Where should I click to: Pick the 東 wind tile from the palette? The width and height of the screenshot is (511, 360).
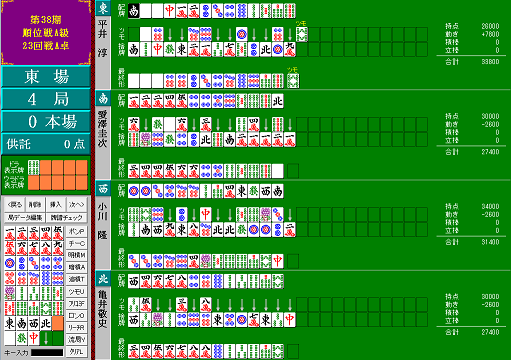[10, 323]
